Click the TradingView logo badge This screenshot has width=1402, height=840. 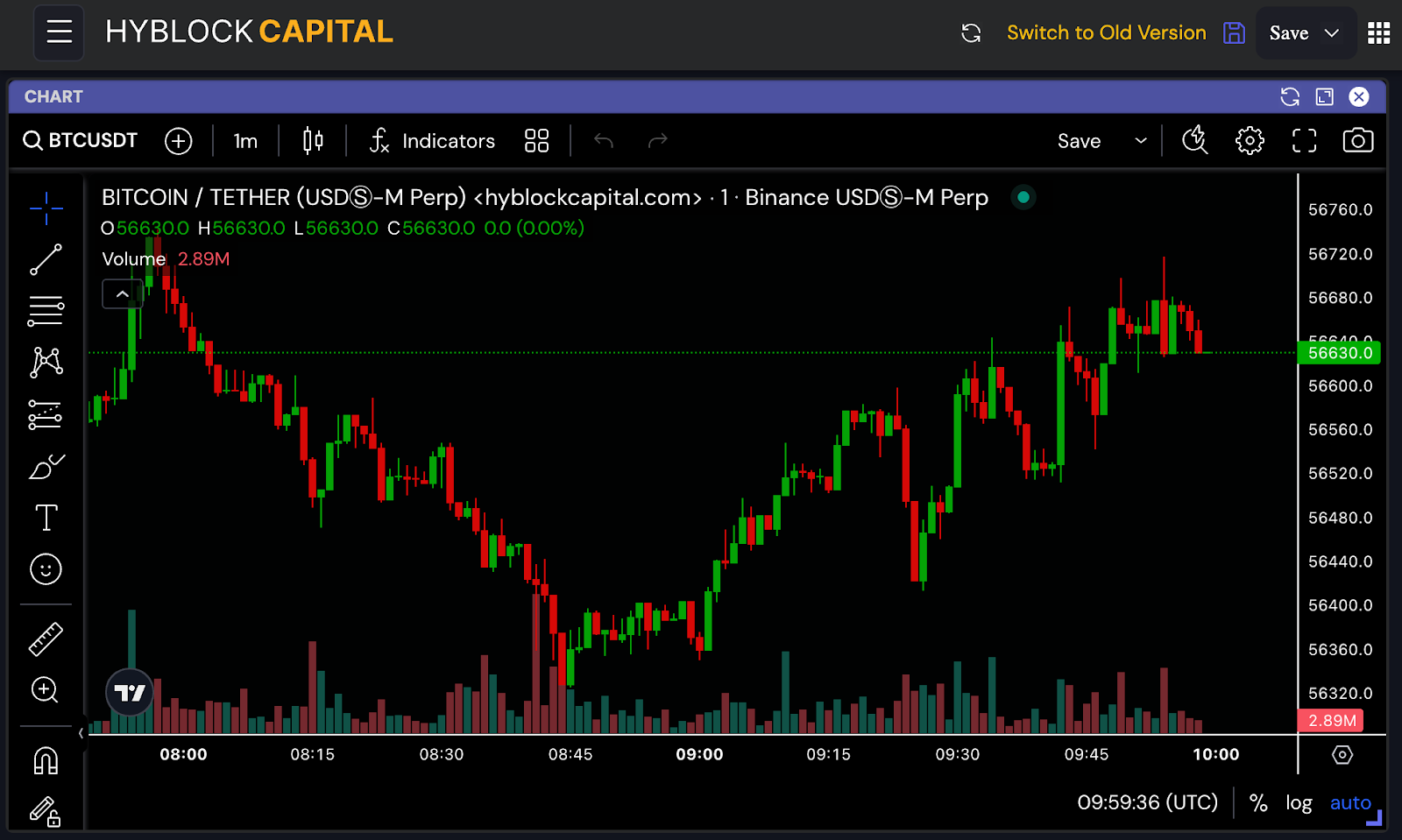coord(130,693)
